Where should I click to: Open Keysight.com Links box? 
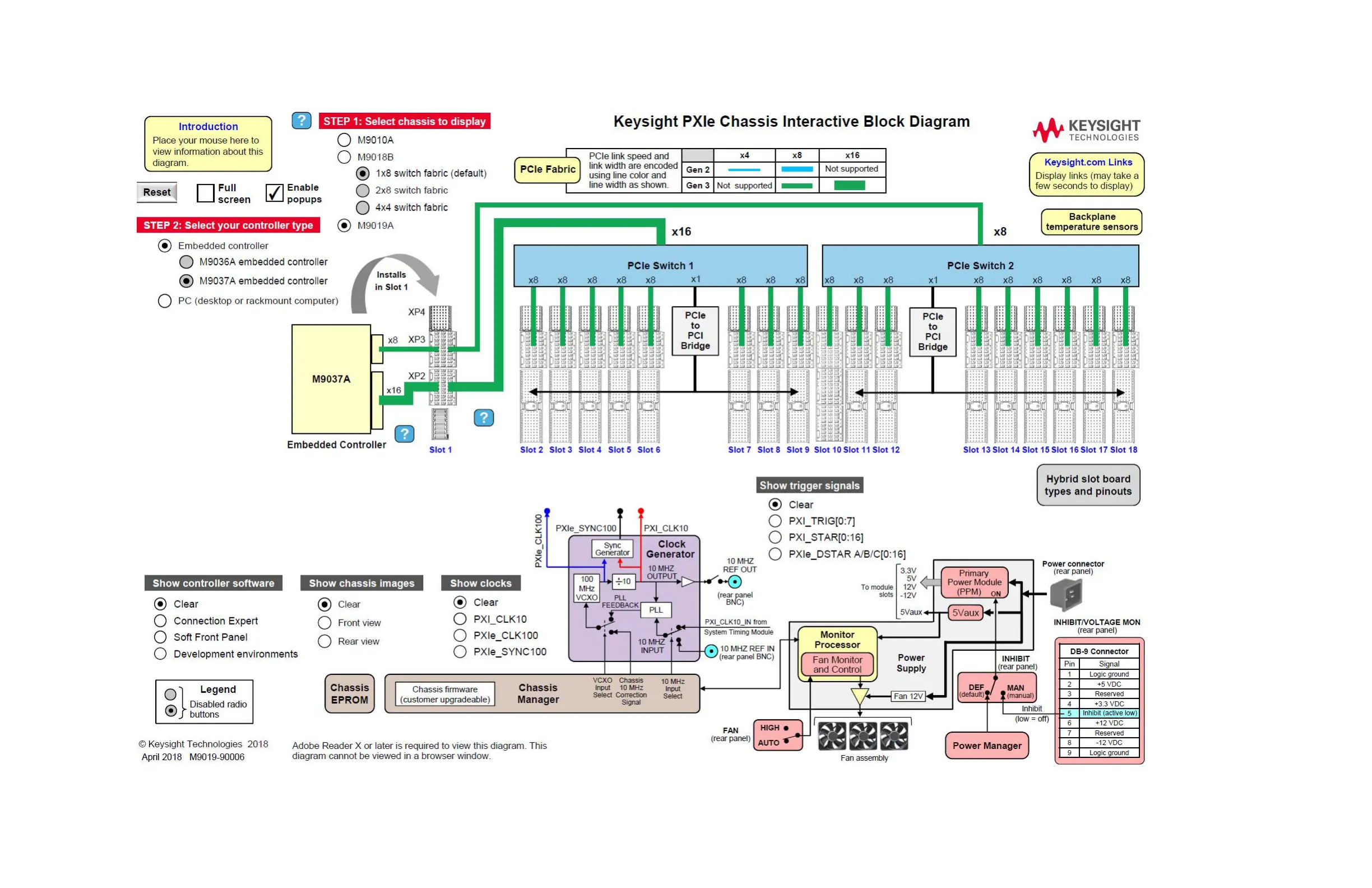point(1086,174)
